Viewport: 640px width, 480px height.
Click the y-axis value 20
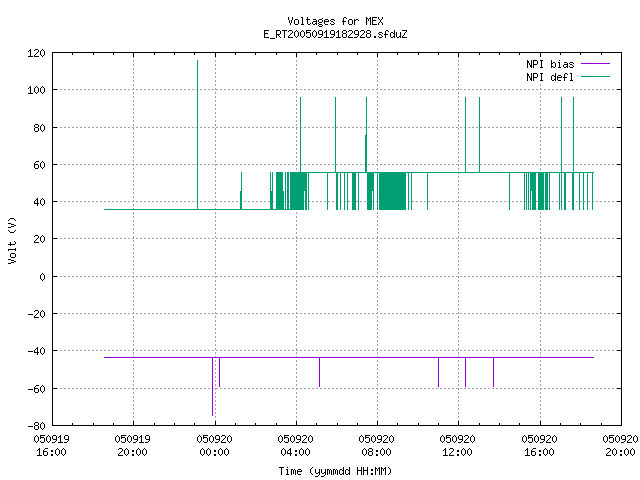(39, 239)
